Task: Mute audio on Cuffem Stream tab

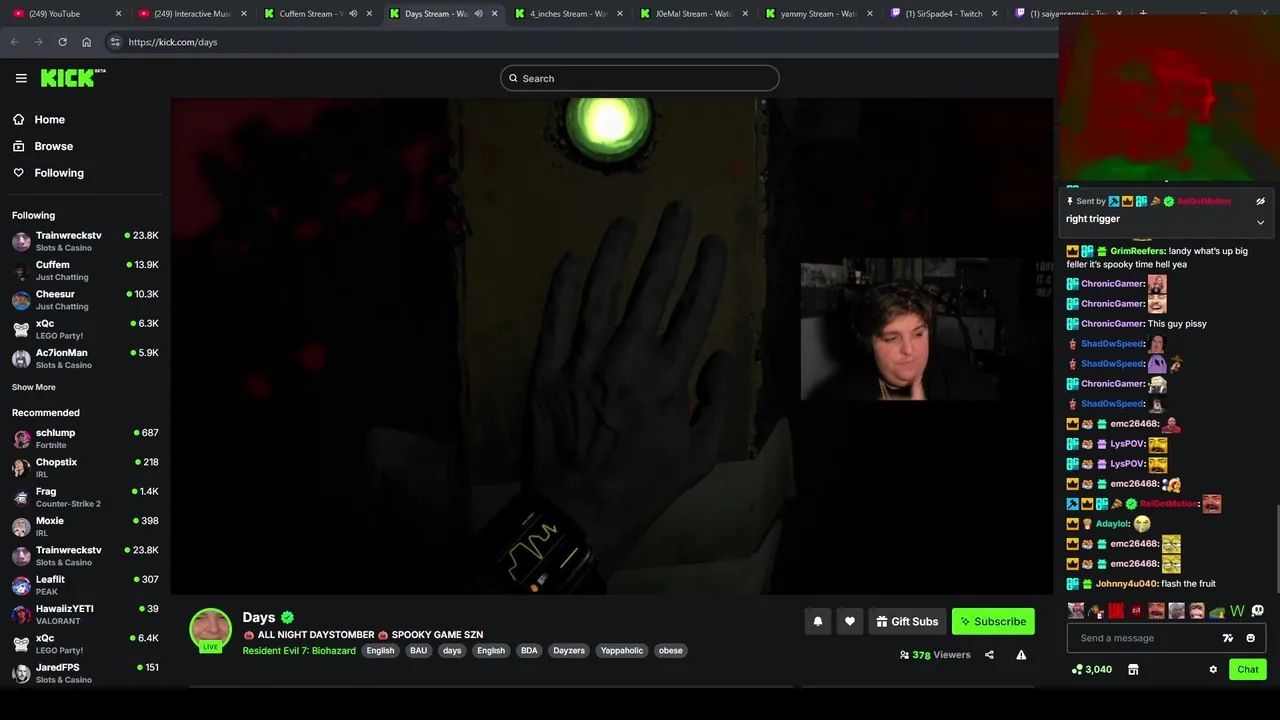Action: pos(353,14)
